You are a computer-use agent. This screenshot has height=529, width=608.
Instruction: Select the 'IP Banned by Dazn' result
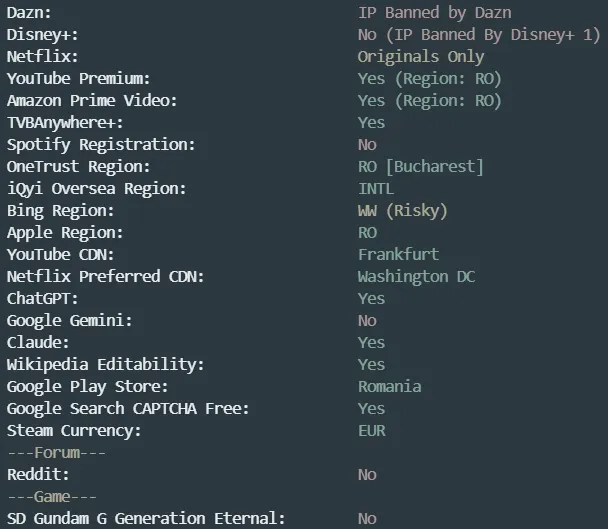tap(435, 13)
